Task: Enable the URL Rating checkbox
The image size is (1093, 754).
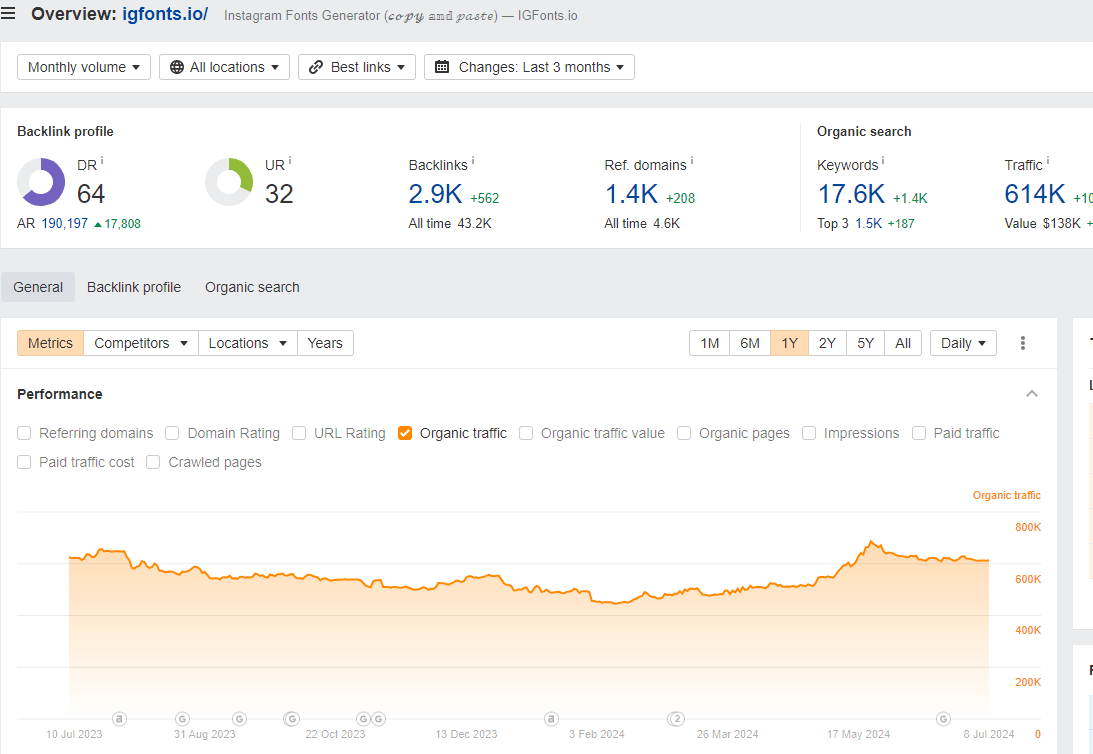Action: 299,433
